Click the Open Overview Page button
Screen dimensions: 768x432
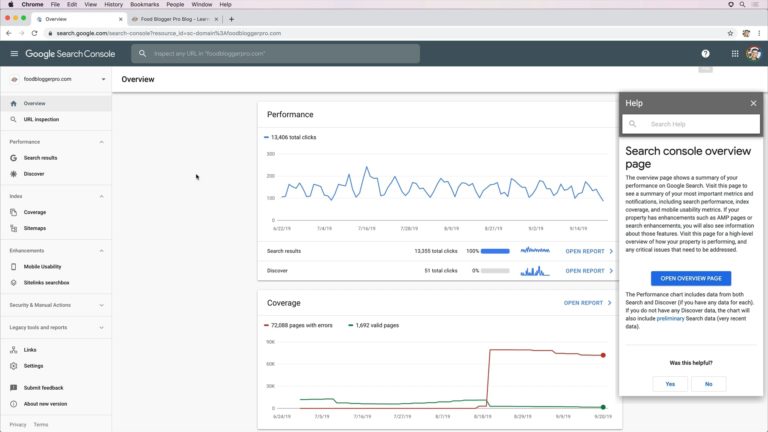[690, 278]
